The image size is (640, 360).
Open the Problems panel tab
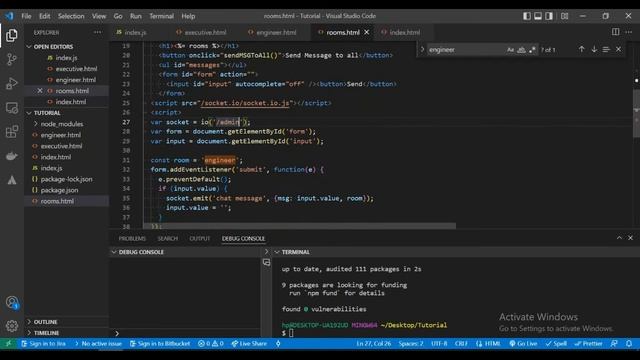pos(132,238)
